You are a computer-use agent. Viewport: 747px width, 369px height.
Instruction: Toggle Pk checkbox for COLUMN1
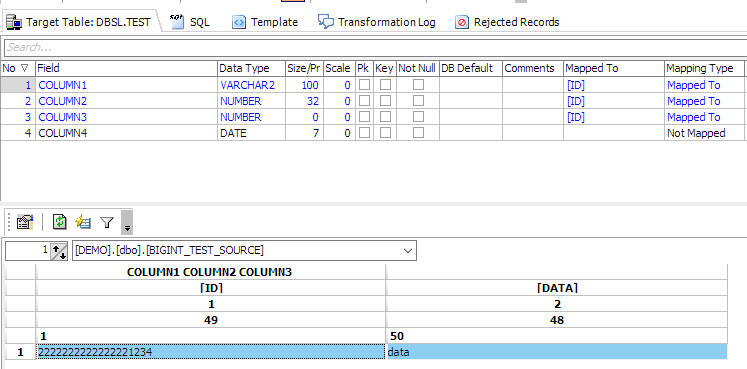pos(364,85)
